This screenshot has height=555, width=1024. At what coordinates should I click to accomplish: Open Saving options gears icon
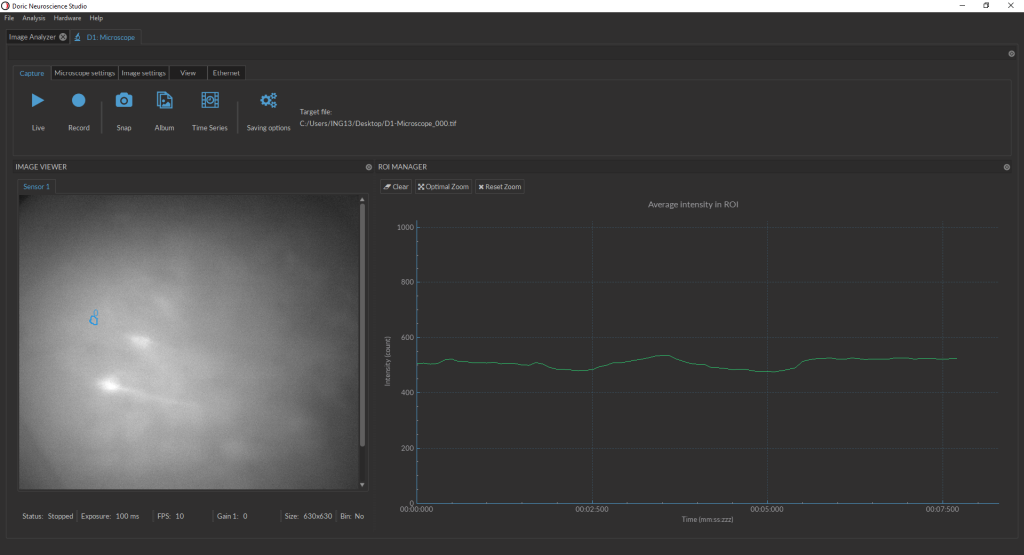tap(268, 101)
